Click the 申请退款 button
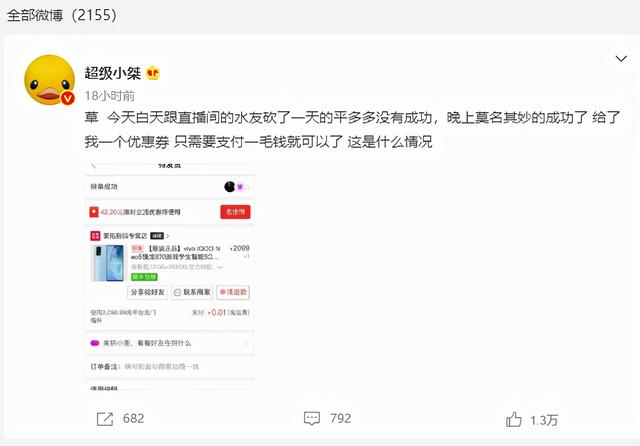The width and height of the screenshot is (640, 446). 233,292
